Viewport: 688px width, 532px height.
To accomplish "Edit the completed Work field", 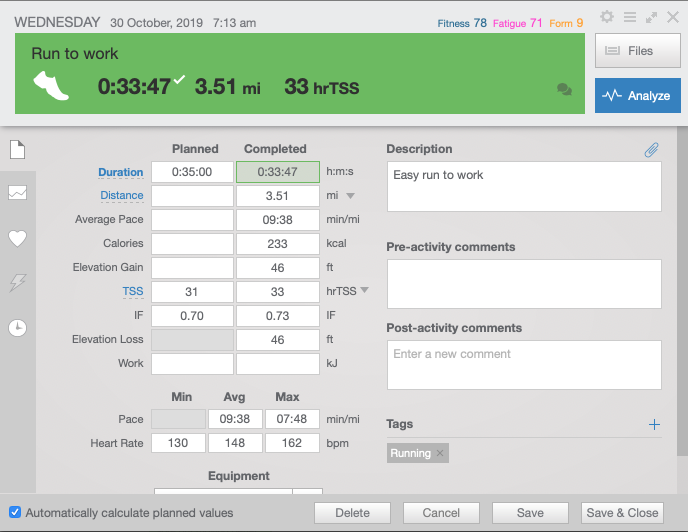I will pos(278,363).
